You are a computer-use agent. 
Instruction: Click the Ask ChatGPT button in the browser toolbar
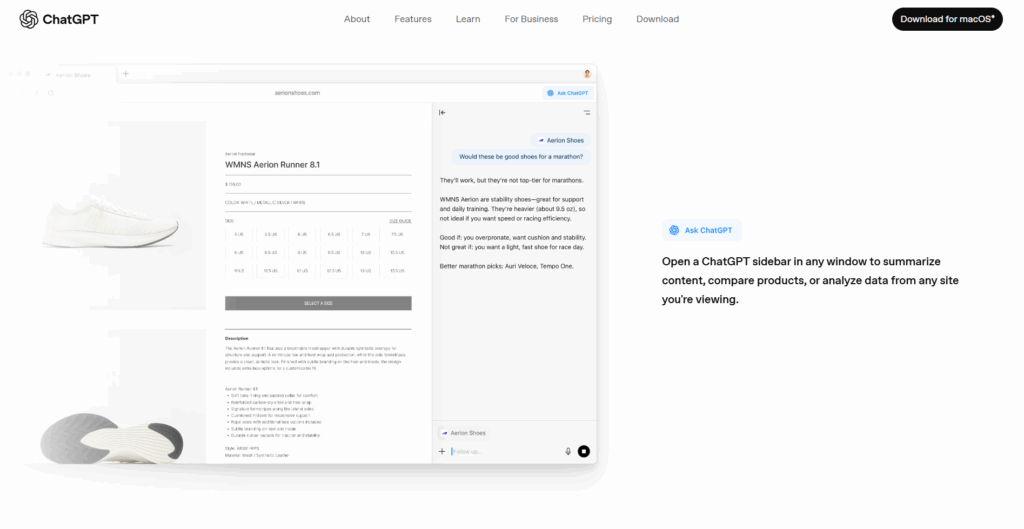[568, 93]
